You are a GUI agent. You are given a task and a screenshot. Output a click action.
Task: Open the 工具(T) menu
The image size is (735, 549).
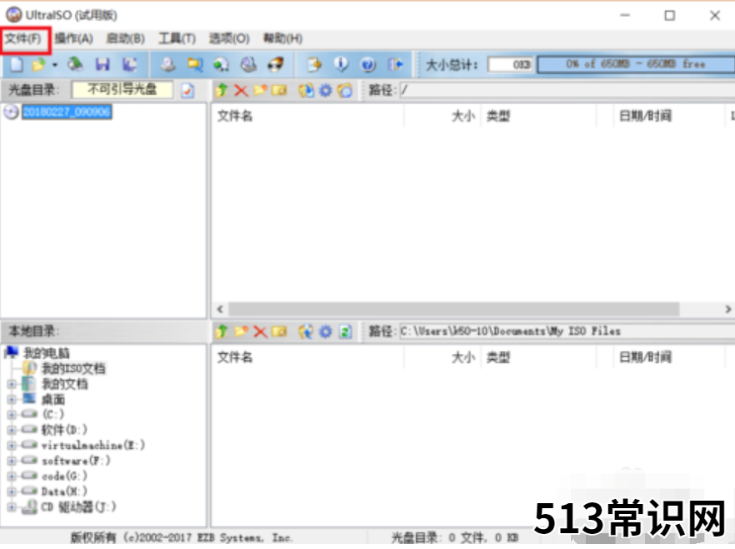177,38
